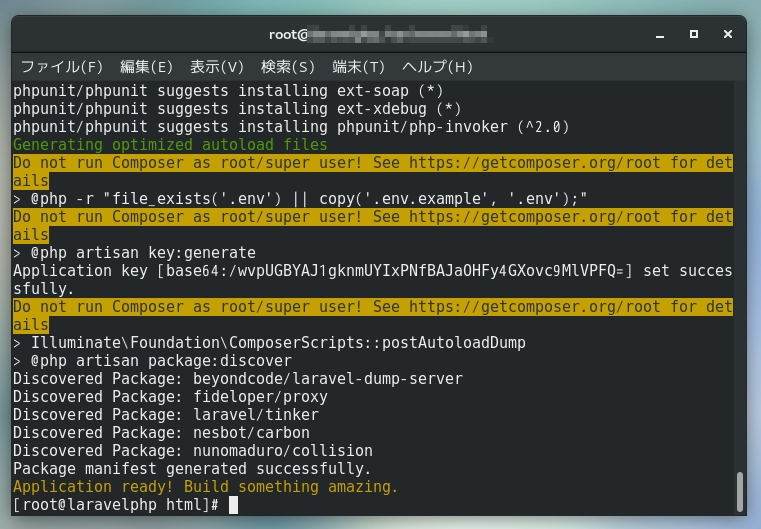Click the 'ext-soap (*)' suggestion line
The image size is (761, 529).
(x=228, y=91)
